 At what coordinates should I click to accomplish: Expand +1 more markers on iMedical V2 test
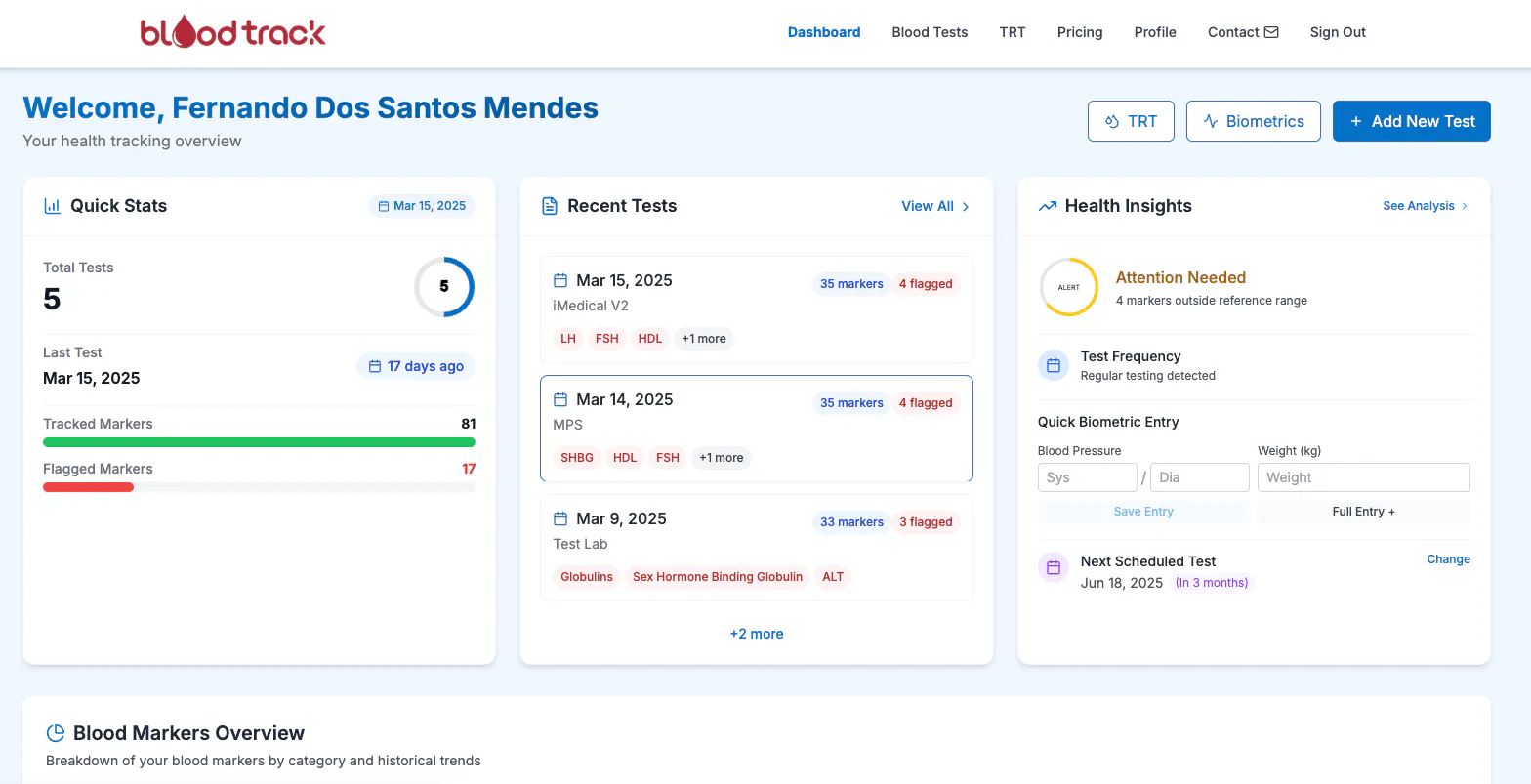(704, 339)
